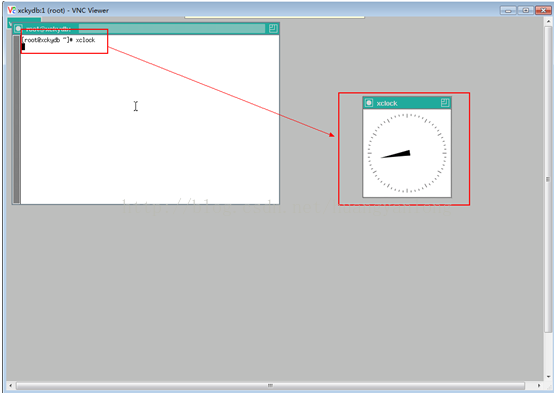
Task: Click the root@xckydb terminal title bar
Action: click(146, 29)
